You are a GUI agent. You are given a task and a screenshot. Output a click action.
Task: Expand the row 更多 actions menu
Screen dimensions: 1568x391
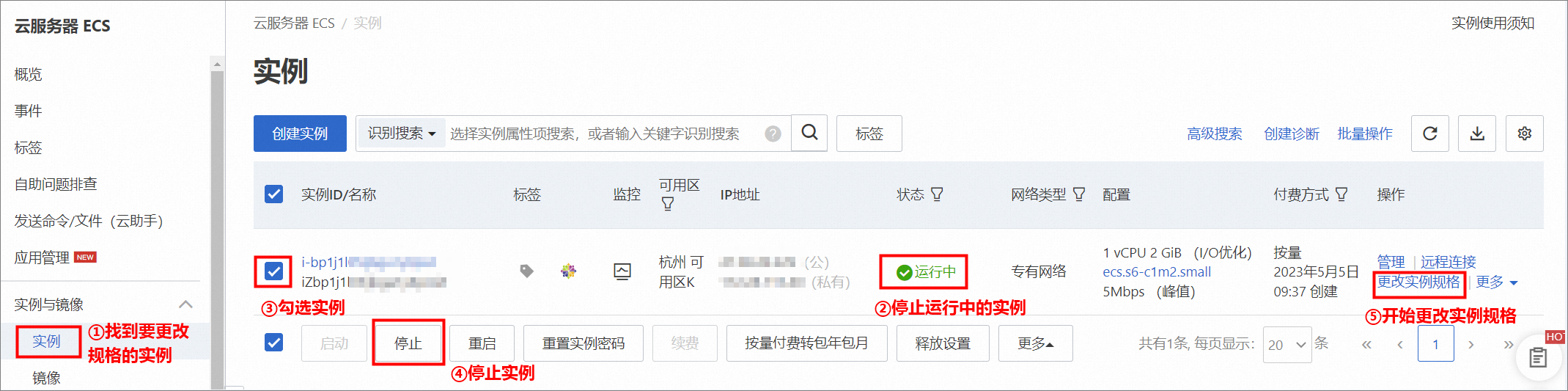pyautogui.click(x=1496, y=282)
